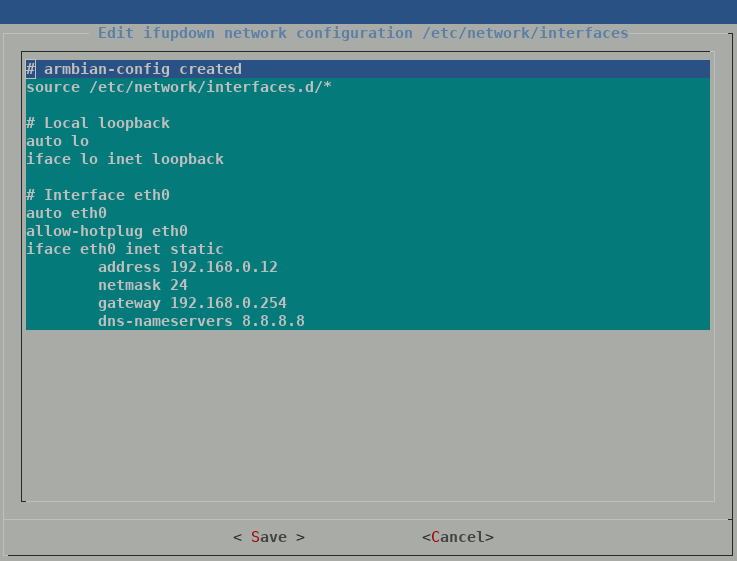
Task: Click the address 192.168.0.12 entry
Action: tap(187, 267)
